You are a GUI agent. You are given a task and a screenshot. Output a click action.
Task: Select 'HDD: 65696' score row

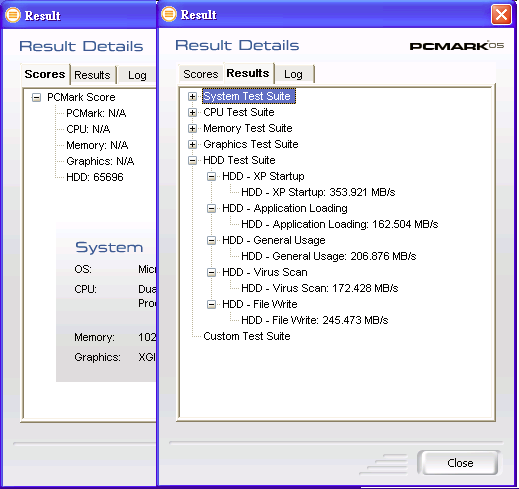[95, 177]
